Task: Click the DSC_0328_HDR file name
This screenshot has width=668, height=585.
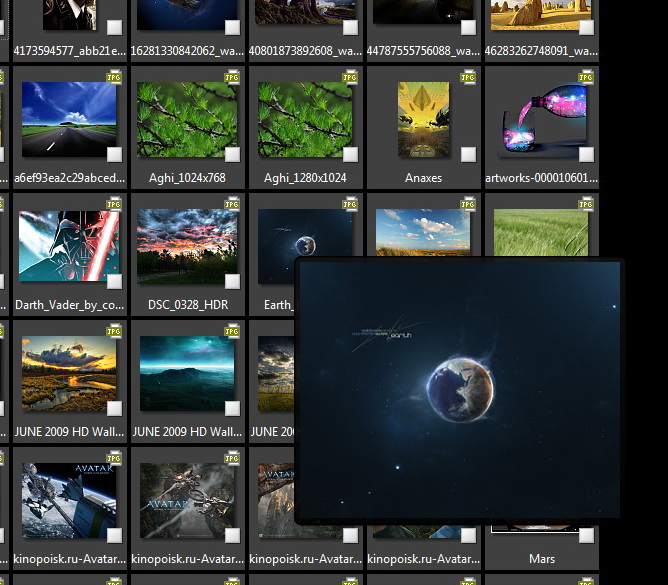Action: click(x=188, y=305)
